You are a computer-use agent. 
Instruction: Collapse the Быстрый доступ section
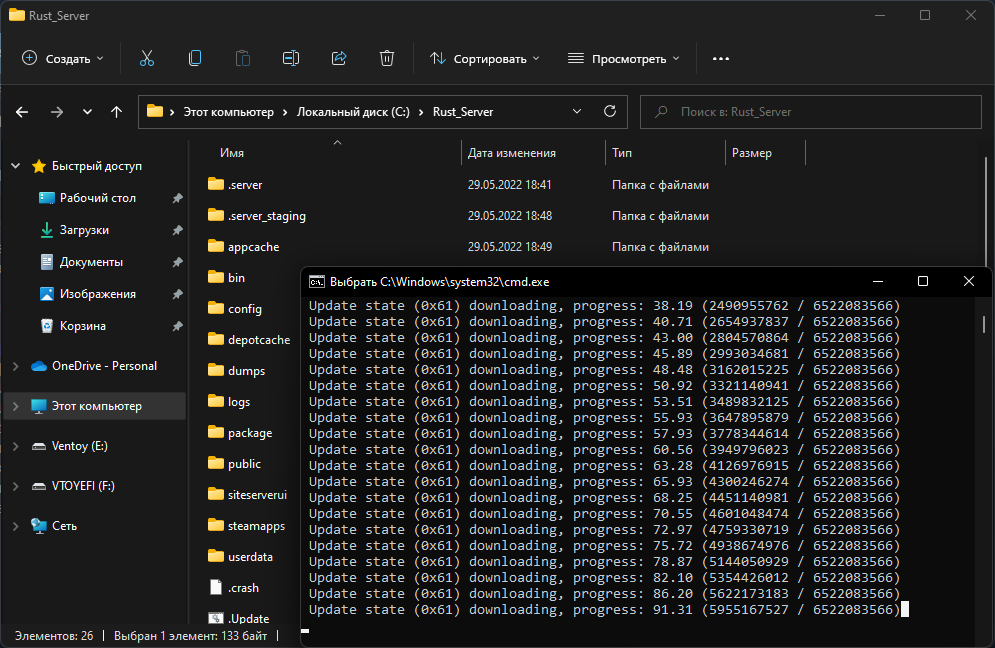15,166
